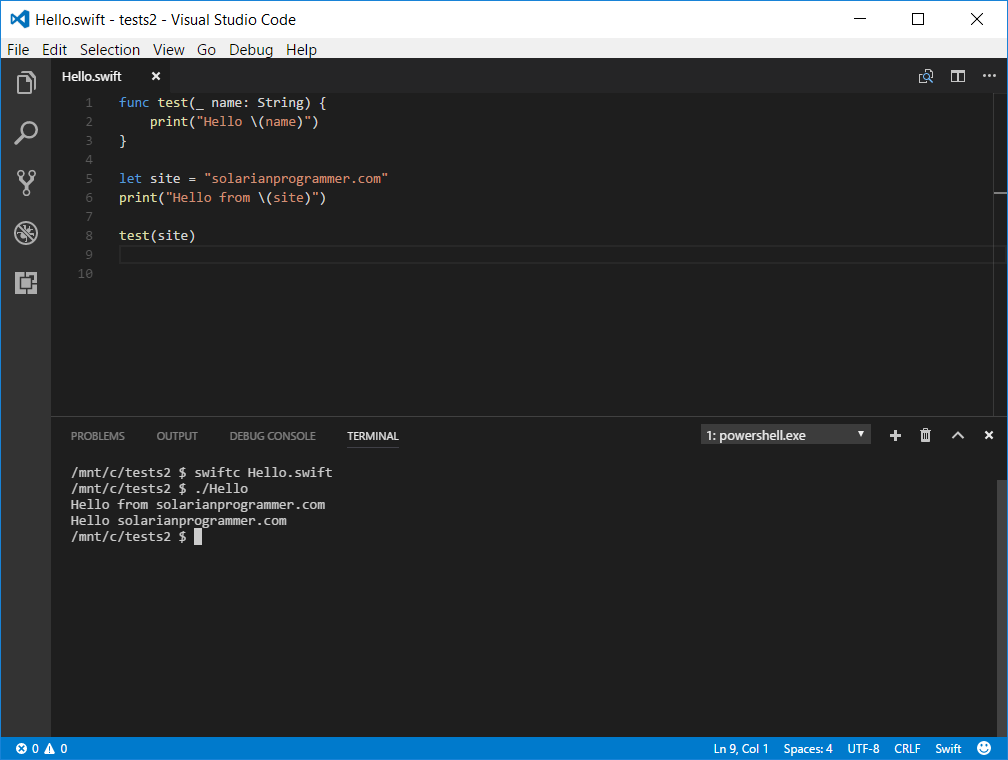This screenshot has width=1008, height=760.
Task: Close the Hello.swift editor tab
Action: (156, 75)
